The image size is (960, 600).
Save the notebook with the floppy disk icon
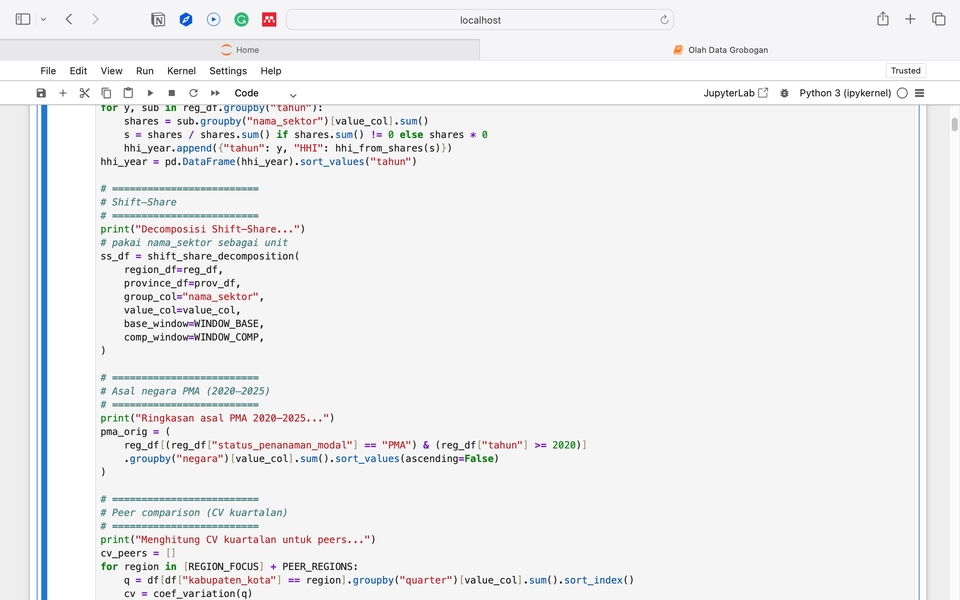41,93
